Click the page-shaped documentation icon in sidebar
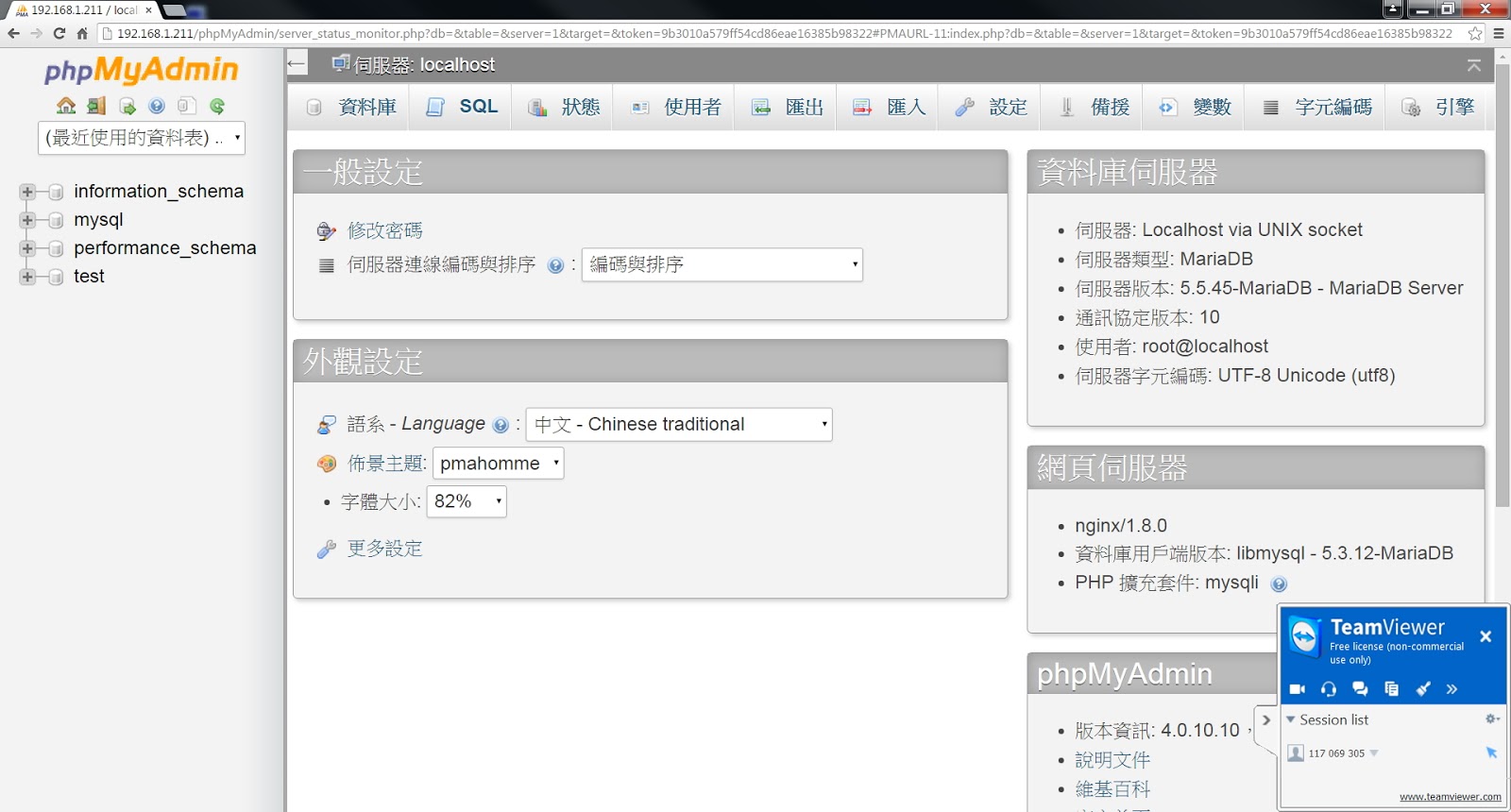This screenshot has width=1511, height=812. 187,106
